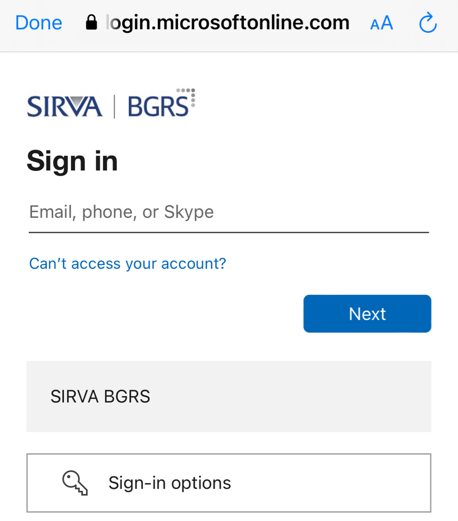Select the login.microsoftonline.com address text
The width and height of the screenshot is (458, 521).
pos(228,23)
